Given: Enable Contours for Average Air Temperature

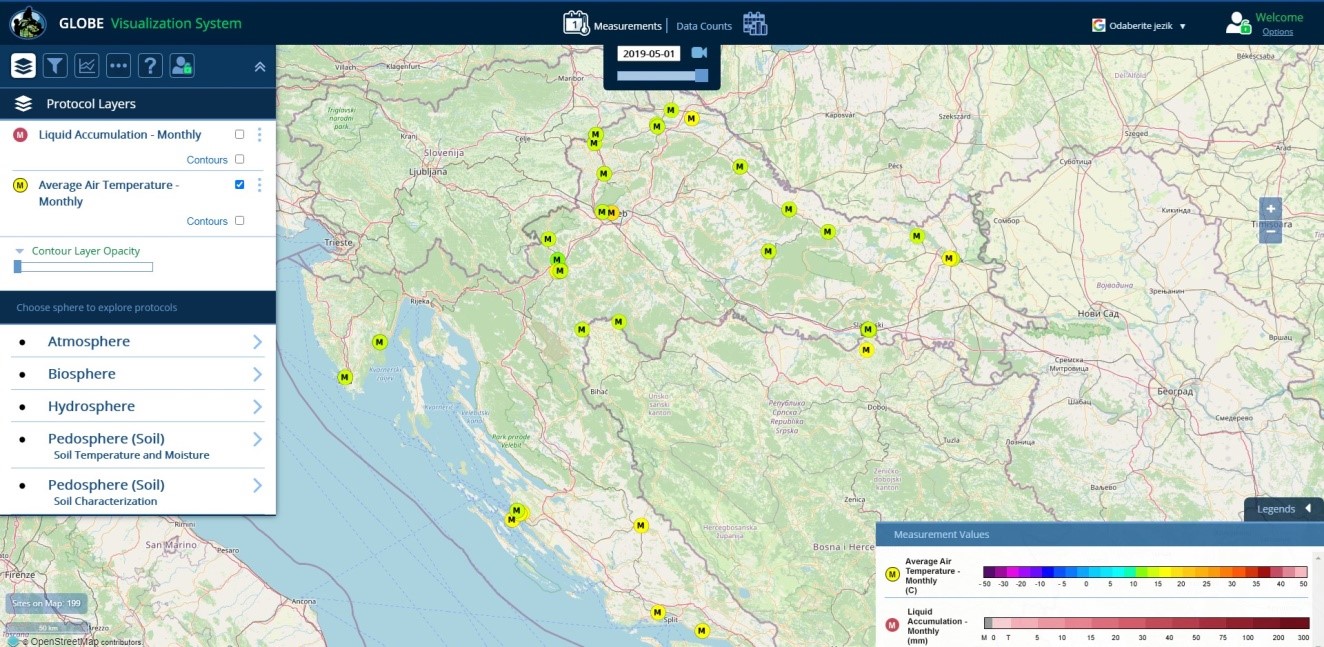Looking at the screenshot, I should pyautogui.click(x=239, y=221).
